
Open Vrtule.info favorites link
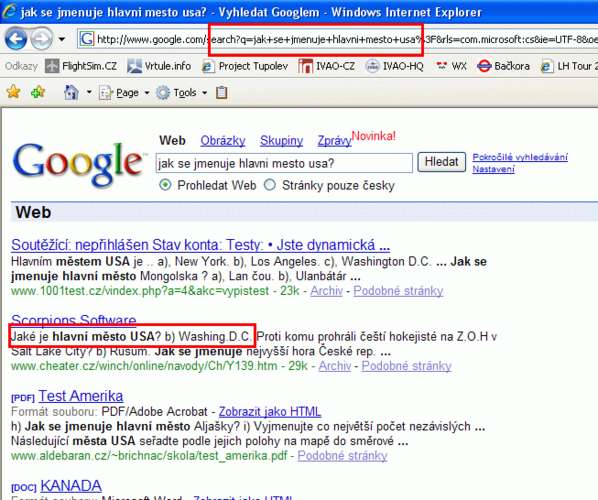pyautogui.click(x=159, y=66)
